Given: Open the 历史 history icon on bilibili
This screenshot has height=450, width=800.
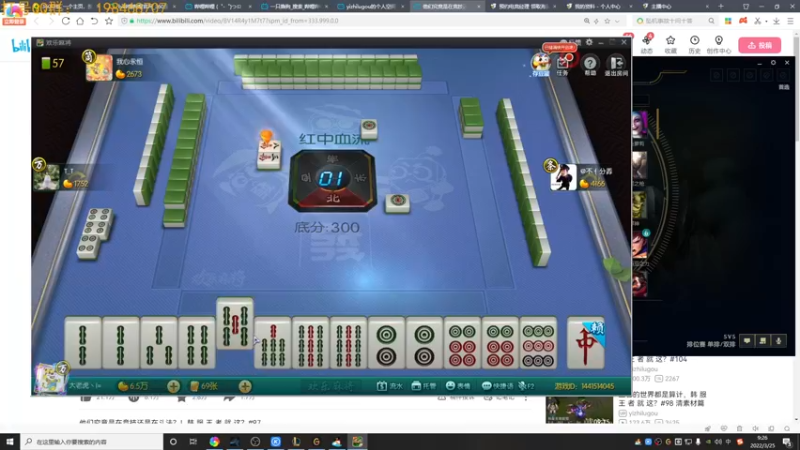Looking at the screenshot, I should pyautogui.click(x=694, y=44).
